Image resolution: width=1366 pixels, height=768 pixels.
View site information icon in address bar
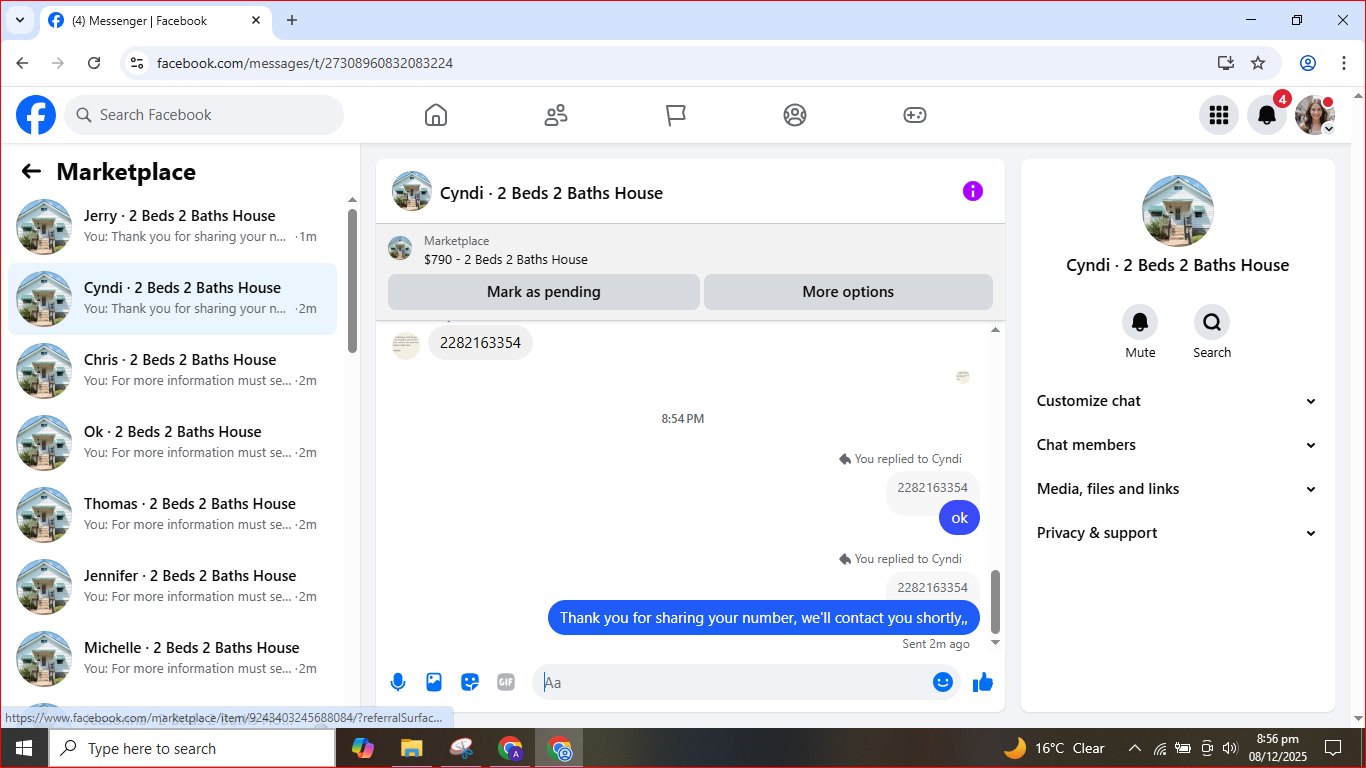[138, 63]
